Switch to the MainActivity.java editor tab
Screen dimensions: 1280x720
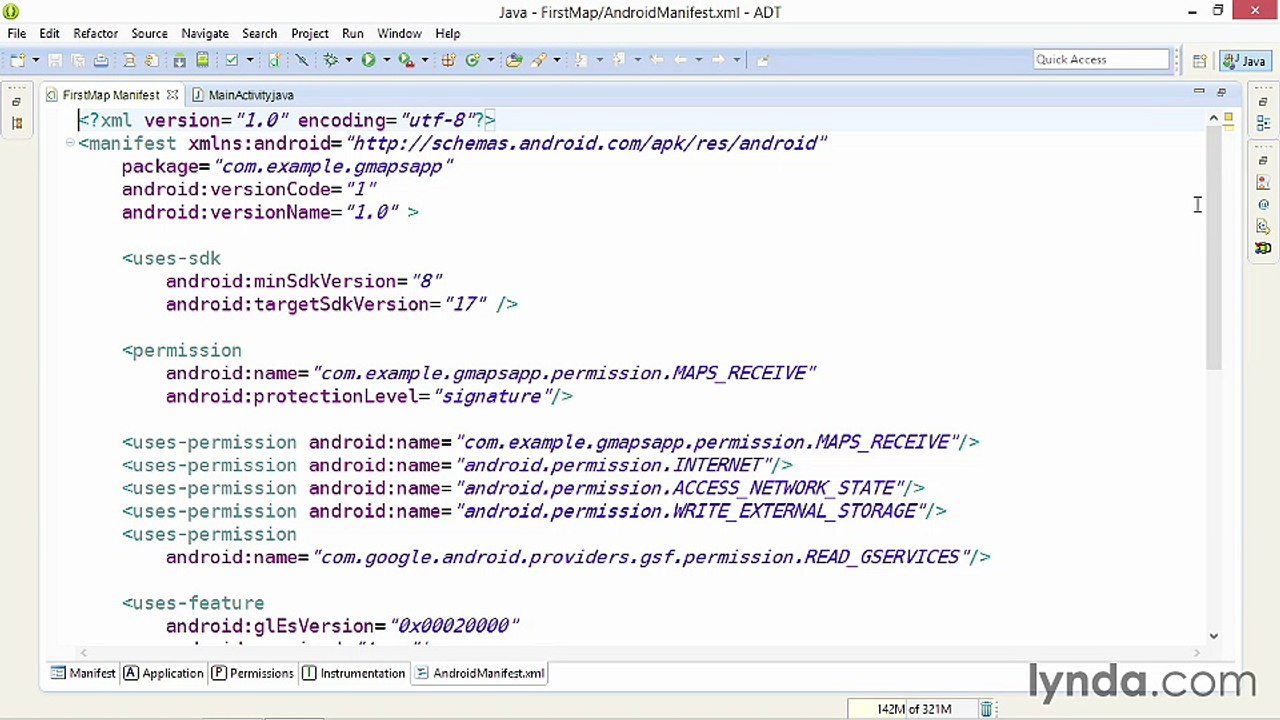click(243, 95)
